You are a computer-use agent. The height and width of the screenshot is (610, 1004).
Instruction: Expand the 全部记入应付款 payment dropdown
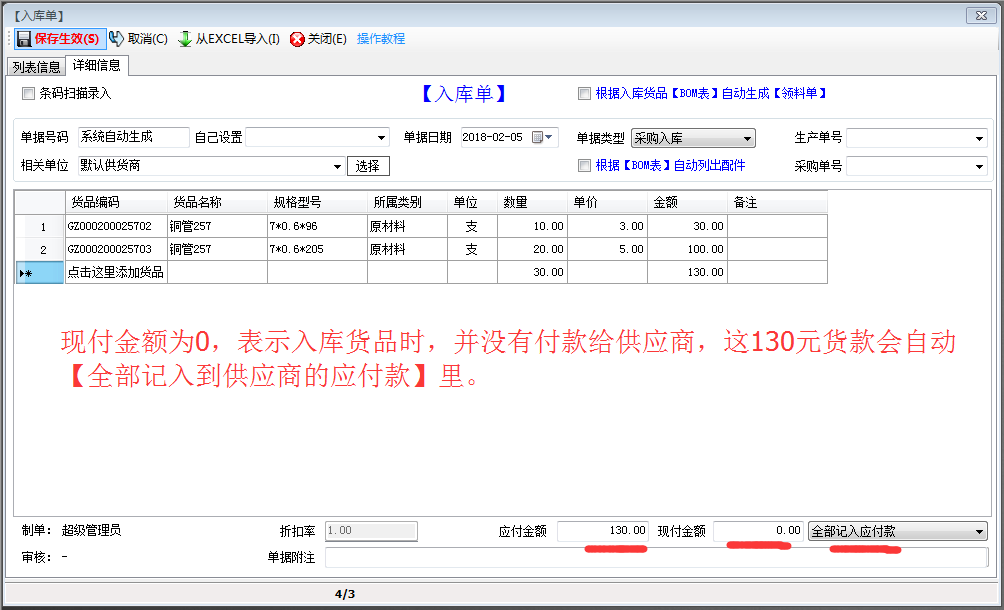tap(979, 532)
